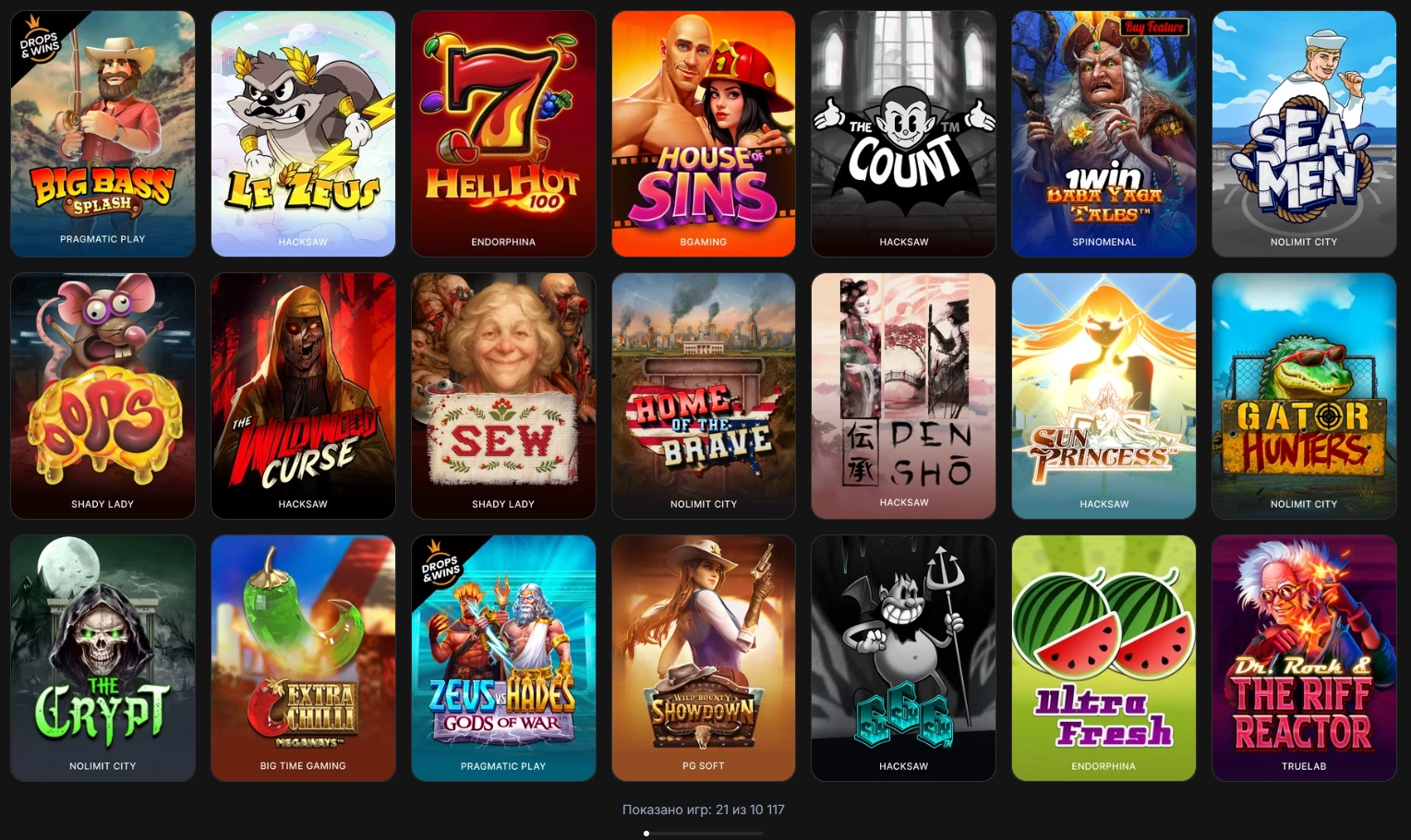This screenshot has width=1411, height=840.
Task: Launch Le Zeus by Hacksaw
Action: pyautogui.click(x=303, y=134)
